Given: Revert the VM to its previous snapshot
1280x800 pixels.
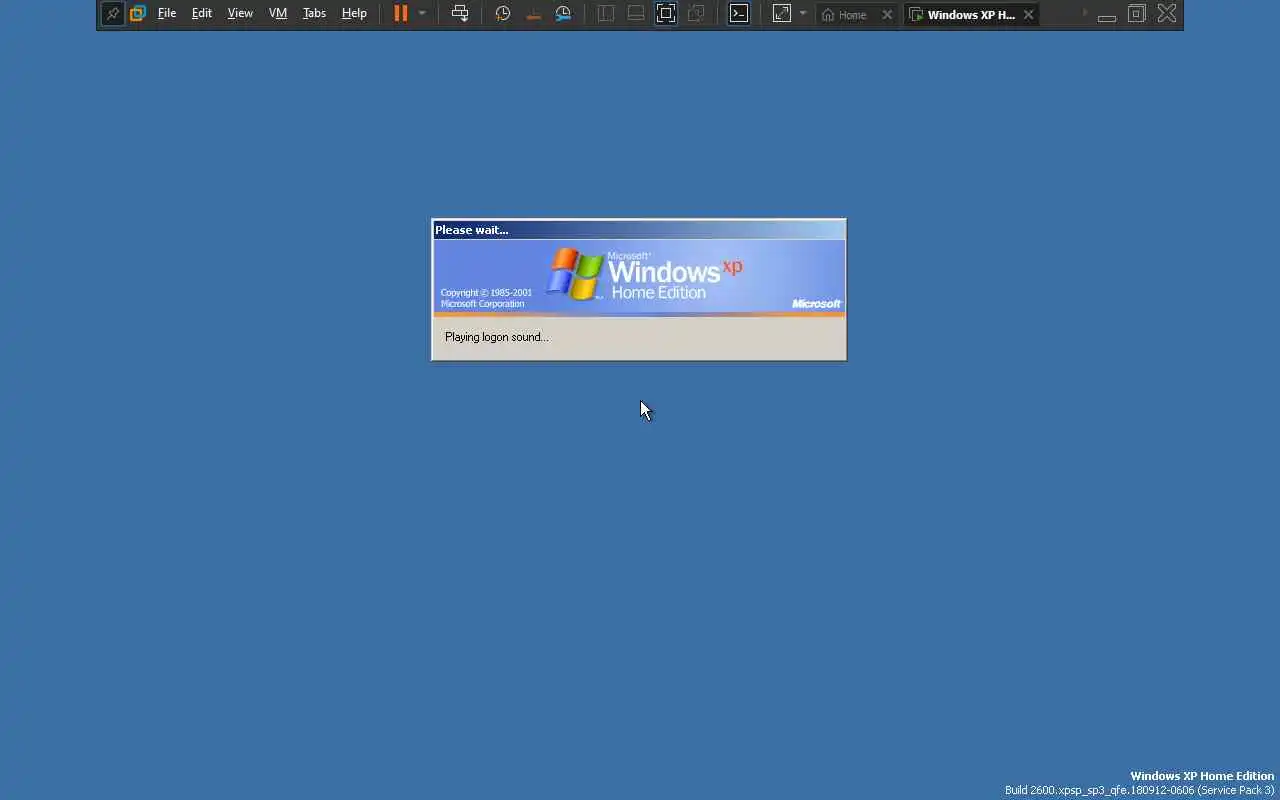Looking at the screenshot, I should (x=534, y=14).
